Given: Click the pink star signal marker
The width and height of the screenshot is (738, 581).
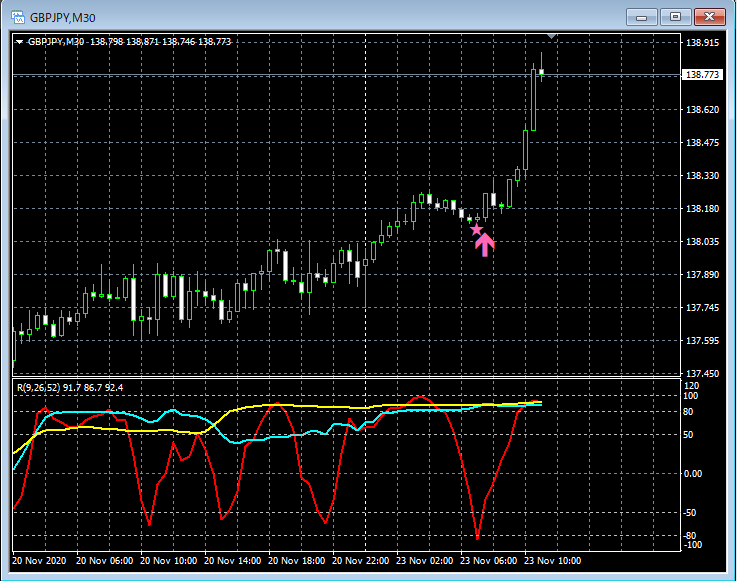Looking at the screenshot, I should click(x=477, y=230).
